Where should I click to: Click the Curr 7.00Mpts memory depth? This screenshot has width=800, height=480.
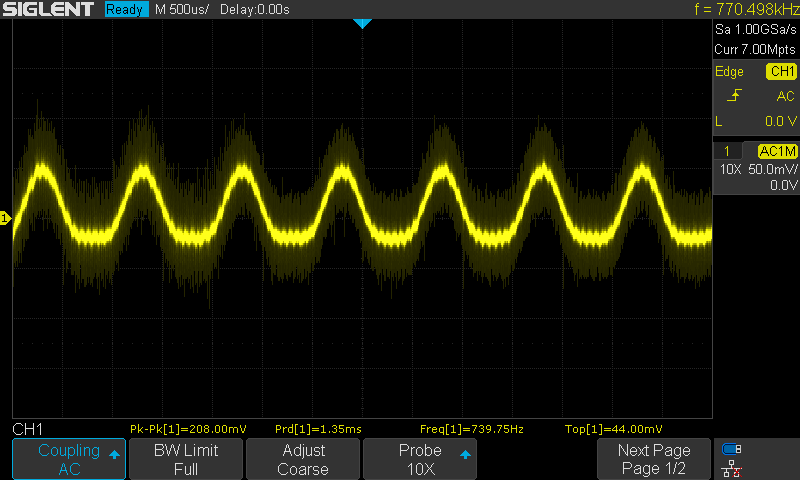click(755, 49)
